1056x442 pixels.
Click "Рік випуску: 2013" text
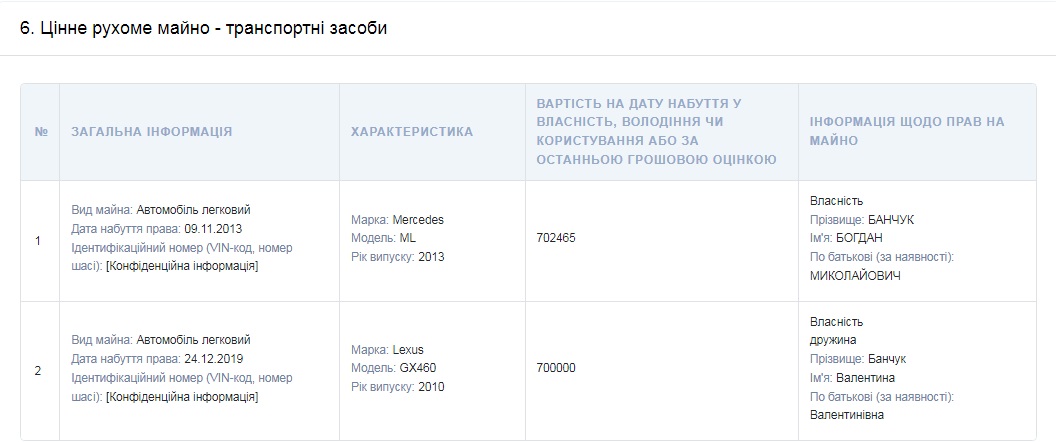tap(397, 256)
